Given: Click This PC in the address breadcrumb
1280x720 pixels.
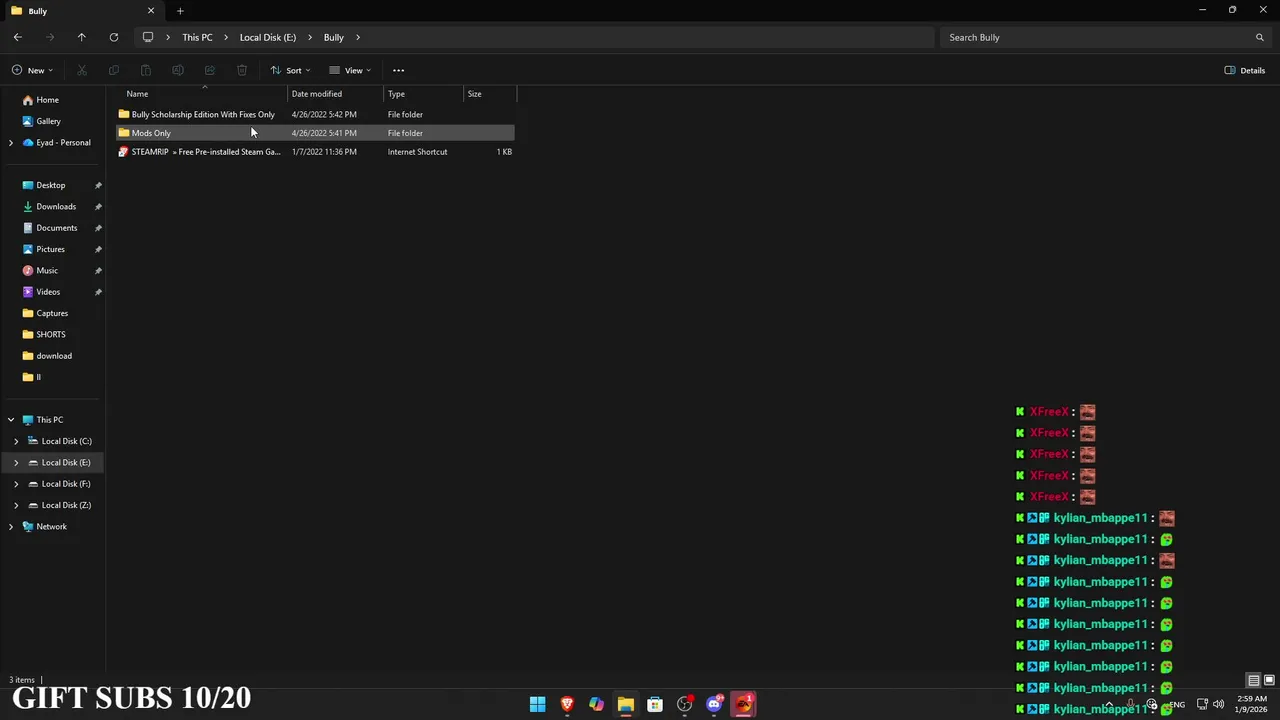Looking at the screenshot, I should [x=197, y=37].
